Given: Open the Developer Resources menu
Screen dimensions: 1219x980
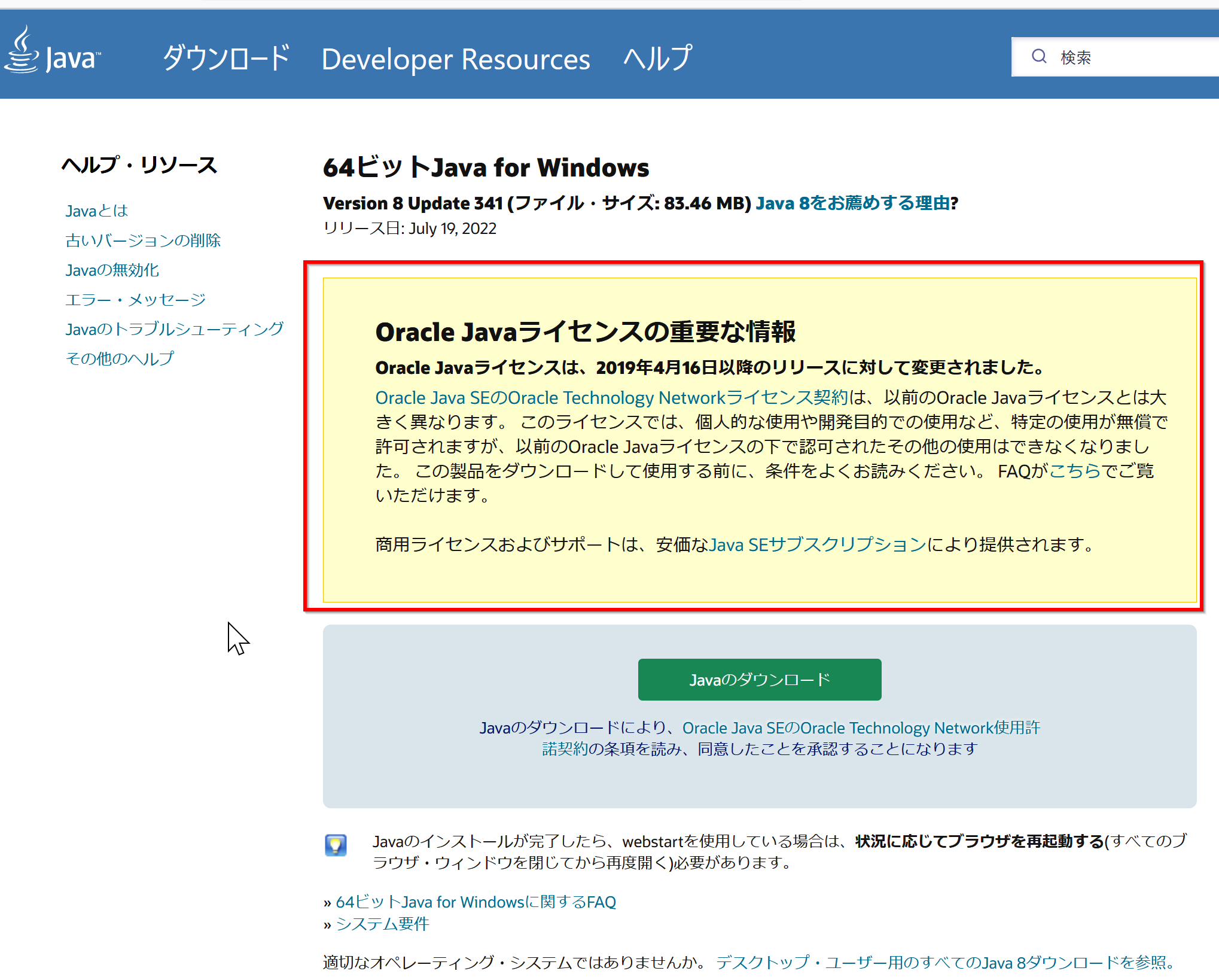Looking at the screenshot, I should 456,59.
